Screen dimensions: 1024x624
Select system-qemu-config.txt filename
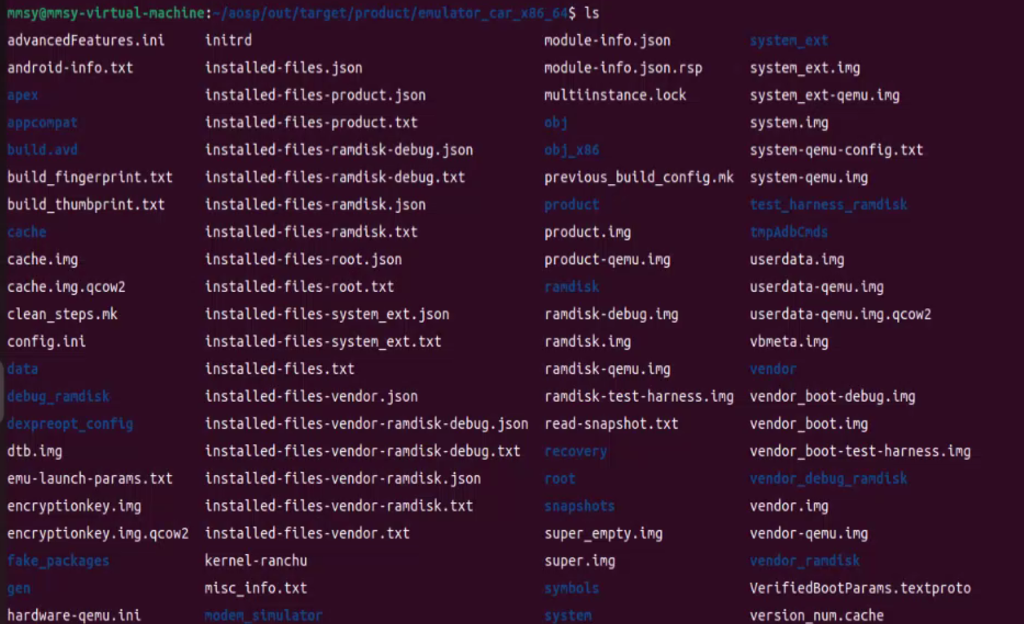coord(836,150)
